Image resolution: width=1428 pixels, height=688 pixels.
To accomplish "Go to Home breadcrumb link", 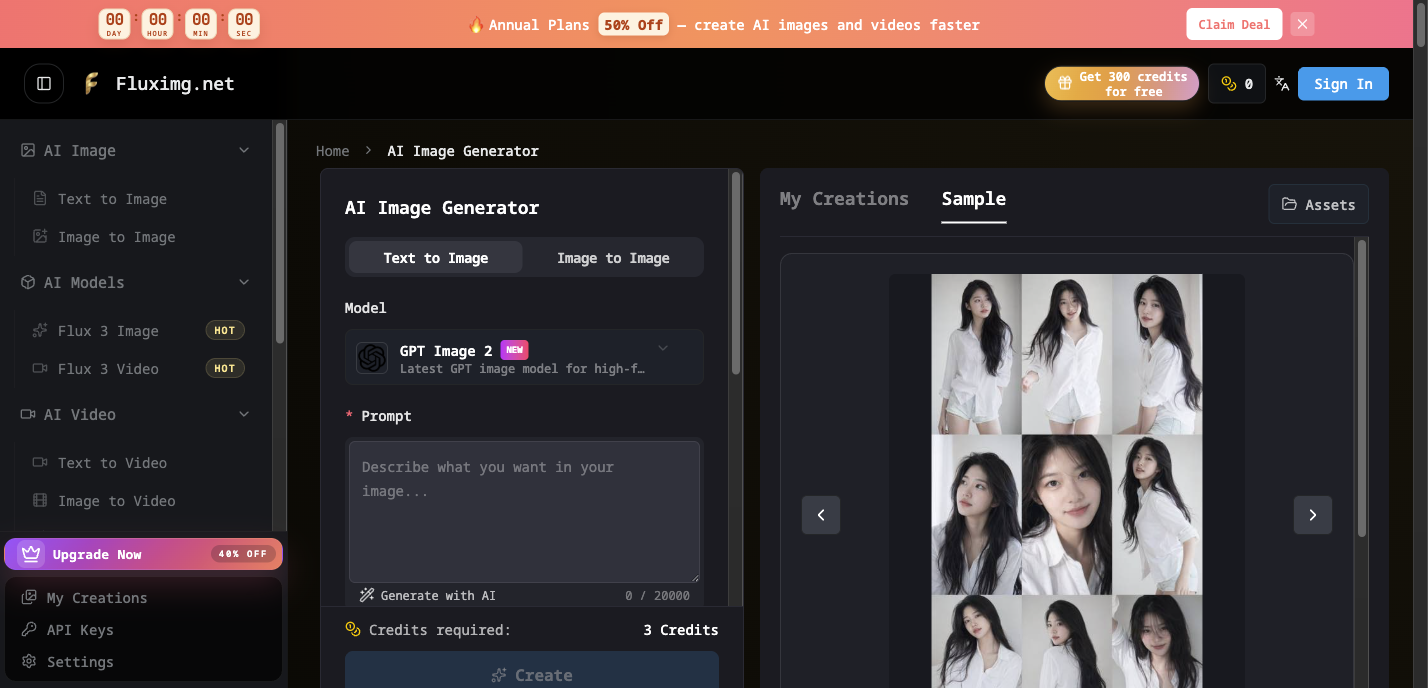I will click(x=333, y=151).
